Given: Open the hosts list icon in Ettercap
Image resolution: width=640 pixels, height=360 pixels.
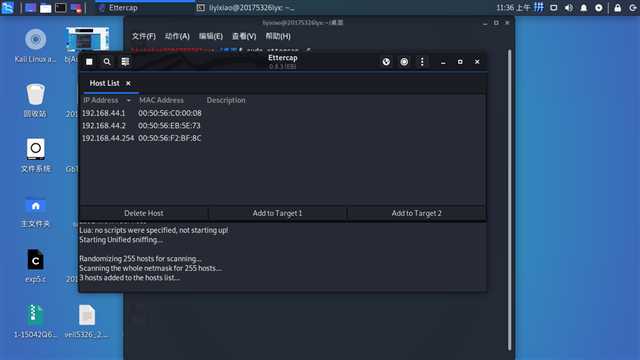Looking at the screenshot, I should click(x=125, y=62).
